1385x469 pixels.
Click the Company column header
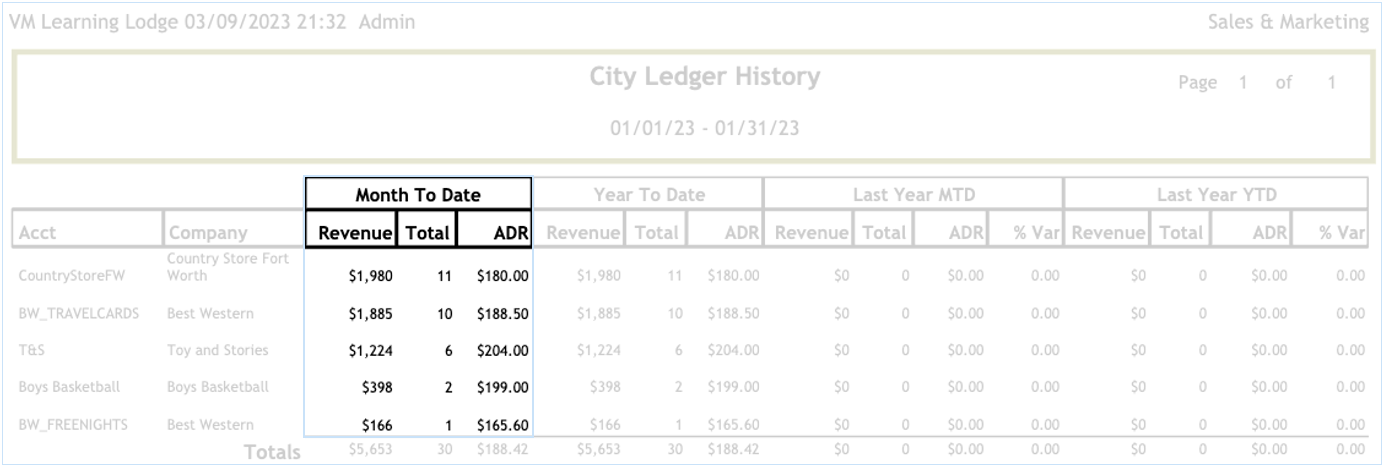click(x=207, y=233)
